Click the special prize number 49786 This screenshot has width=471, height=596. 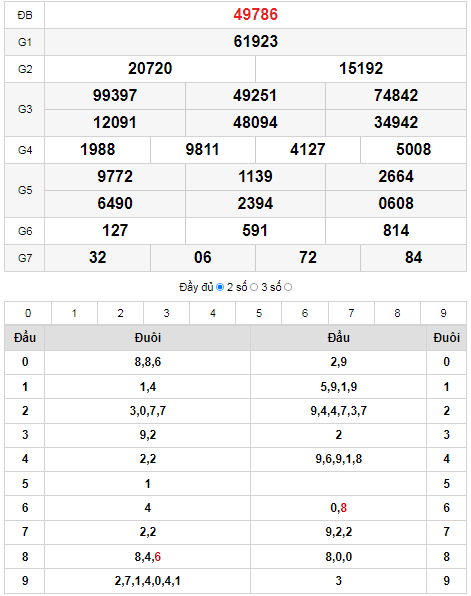(x=255, y=14)
